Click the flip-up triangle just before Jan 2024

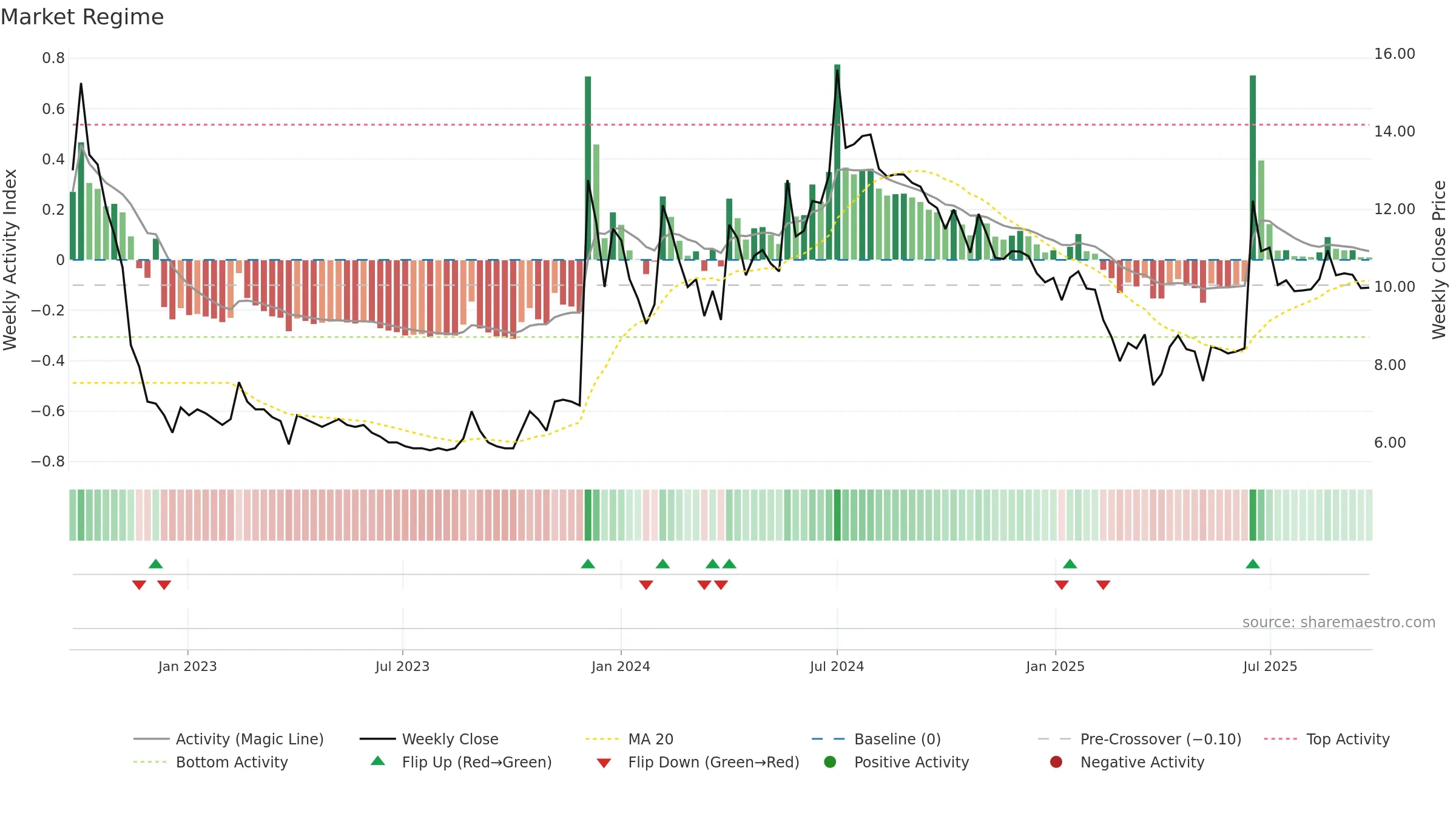coord(588,564)
